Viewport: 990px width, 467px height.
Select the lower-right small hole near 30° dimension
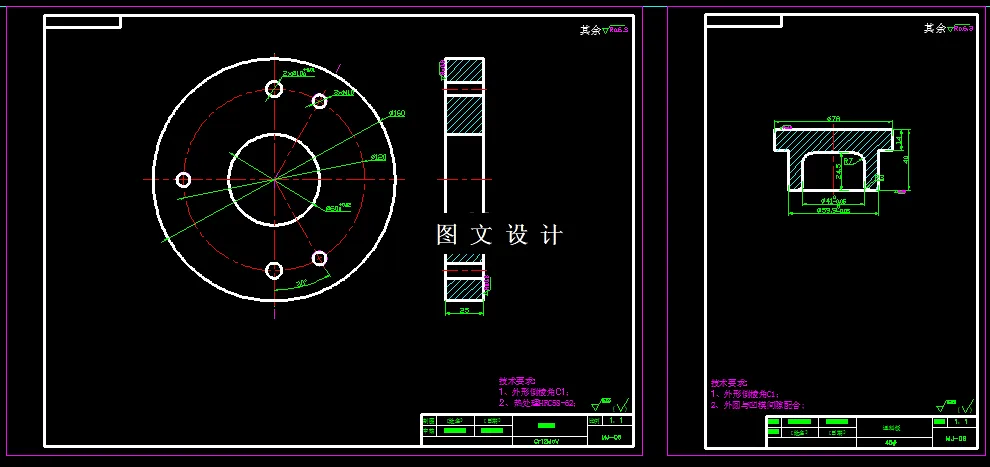(x=319, y=258)
